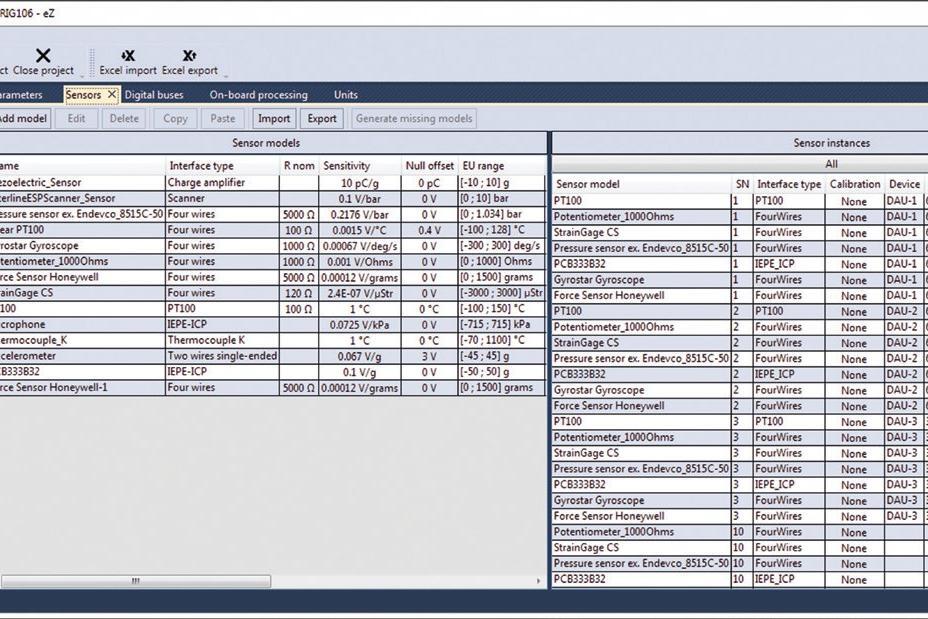Go to the Units tab

pyautogui.click(x=345, y=95)
